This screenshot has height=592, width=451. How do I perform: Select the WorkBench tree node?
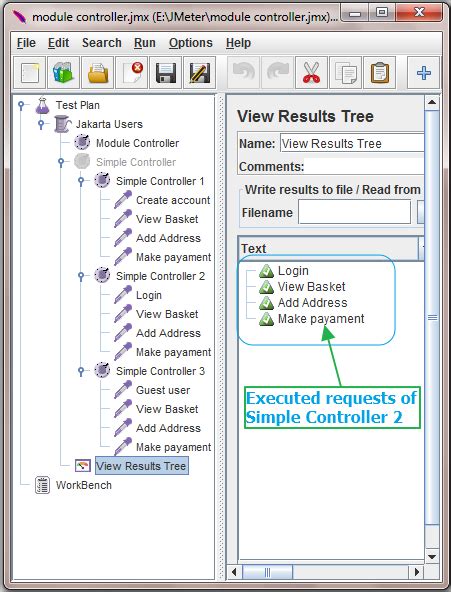(x=83, y=485)
